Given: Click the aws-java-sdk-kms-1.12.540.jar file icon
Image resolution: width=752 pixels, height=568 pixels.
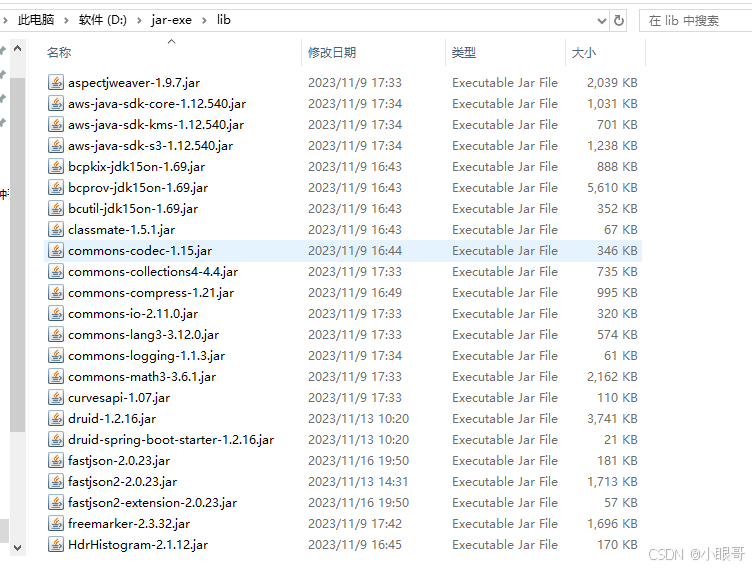Looking at the screenshot, I should point(56,125).
